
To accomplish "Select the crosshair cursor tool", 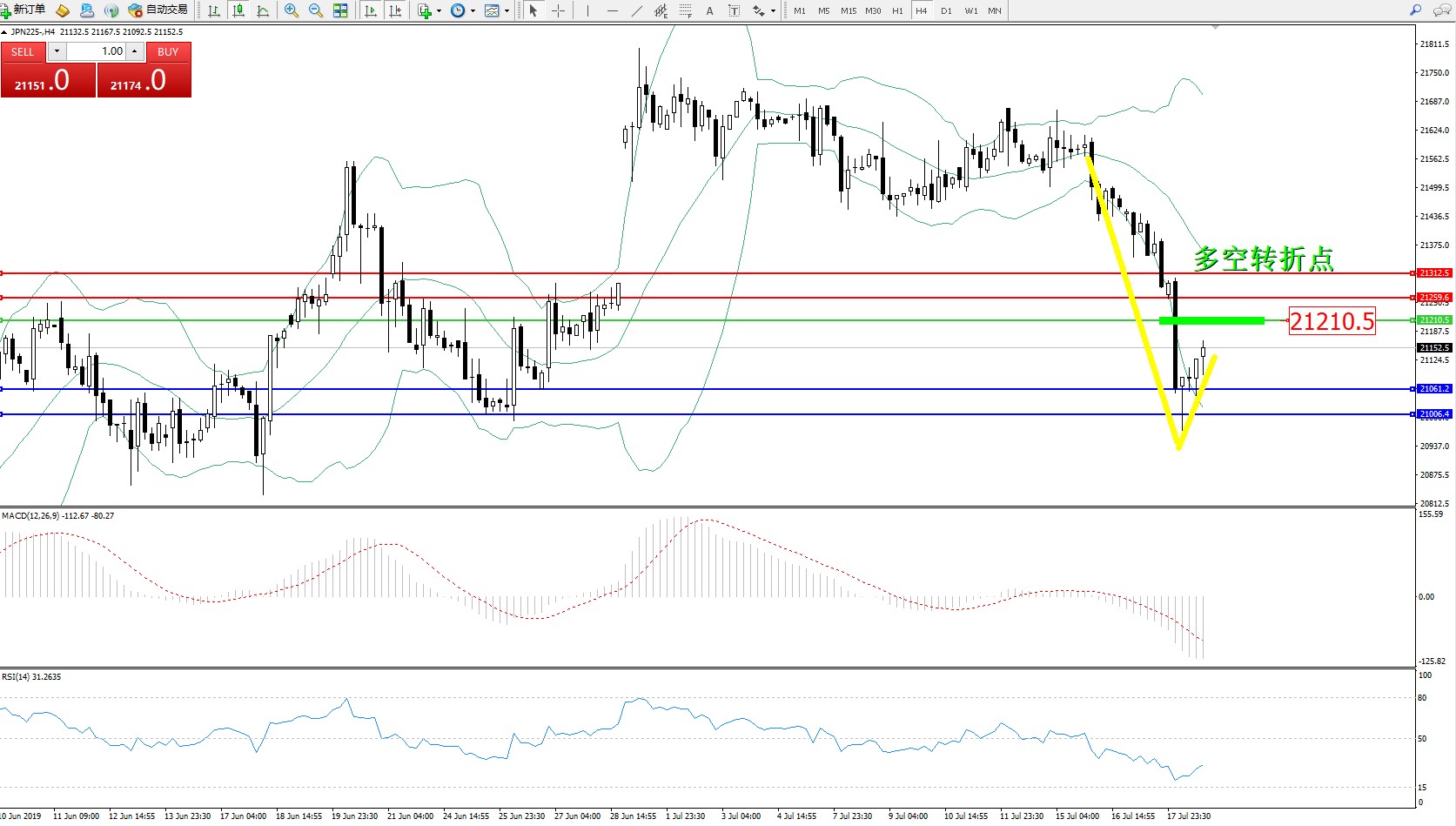I will 559,10.
